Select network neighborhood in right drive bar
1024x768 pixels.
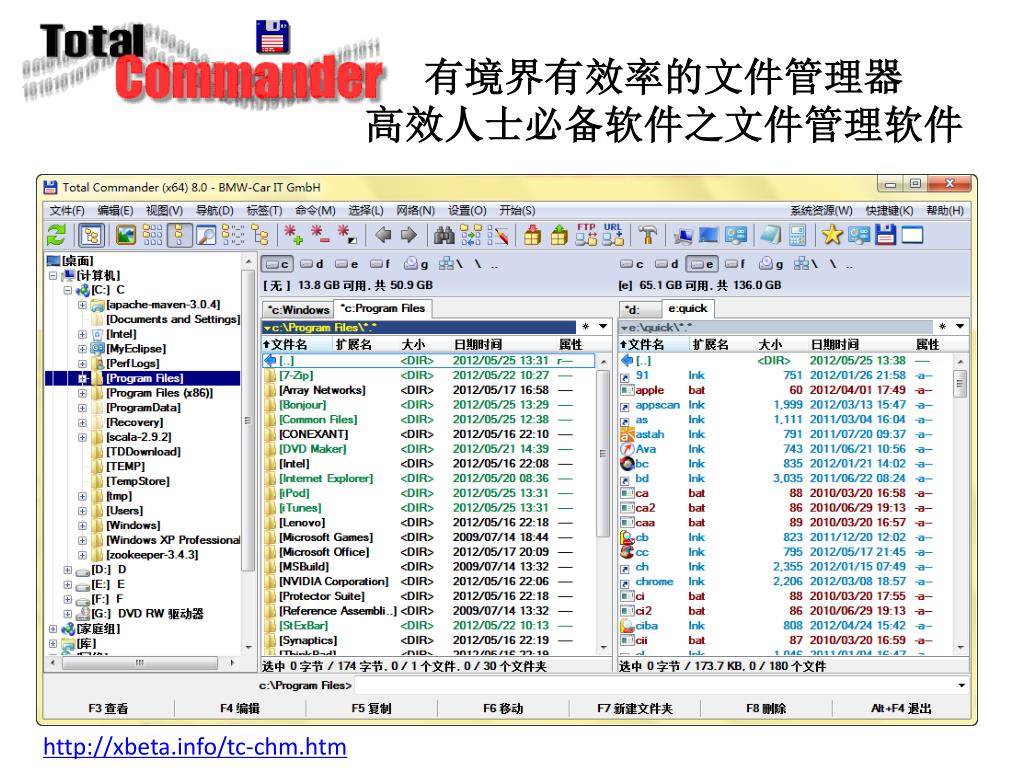coord(804,264)
